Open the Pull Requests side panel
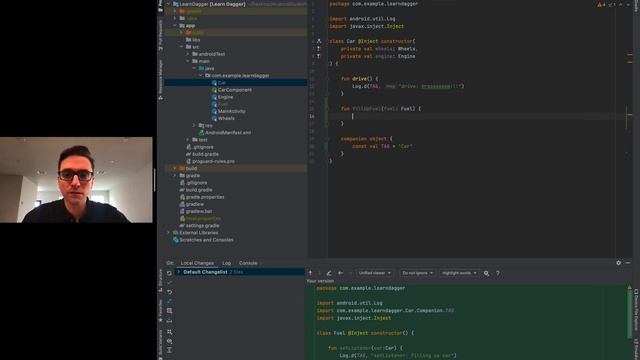 click(160, 35)
